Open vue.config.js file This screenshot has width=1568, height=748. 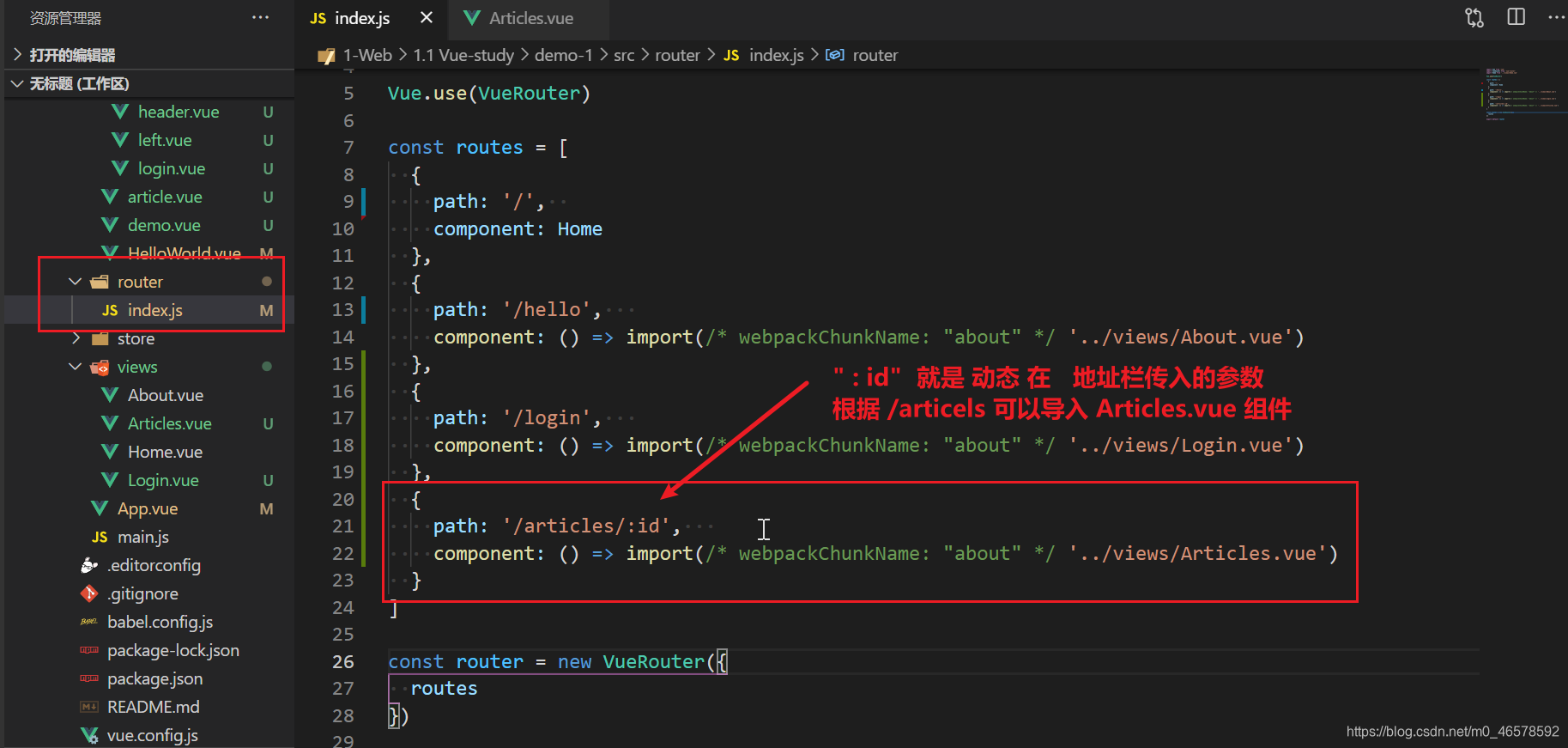(x=153, y=735)
